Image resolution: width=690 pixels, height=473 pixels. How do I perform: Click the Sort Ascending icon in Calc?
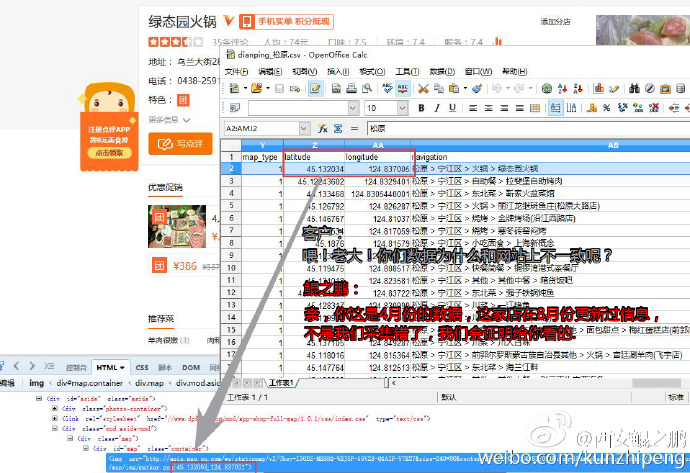[x=562, y=88]
